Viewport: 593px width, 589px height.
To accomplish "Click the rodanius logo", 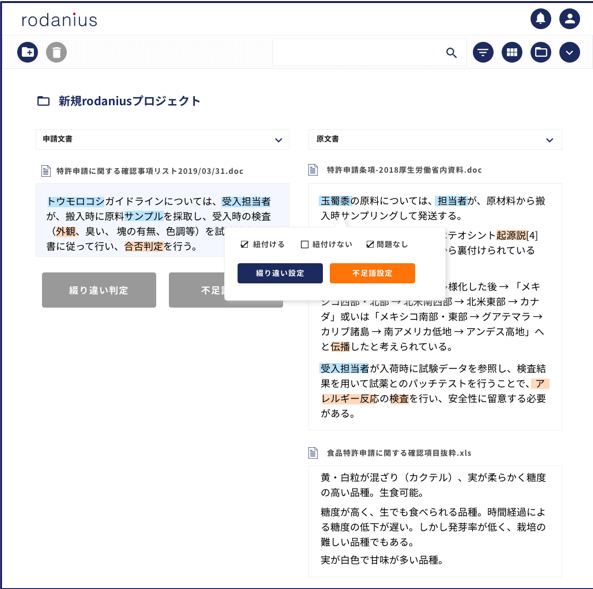I will tap(59, 20).
